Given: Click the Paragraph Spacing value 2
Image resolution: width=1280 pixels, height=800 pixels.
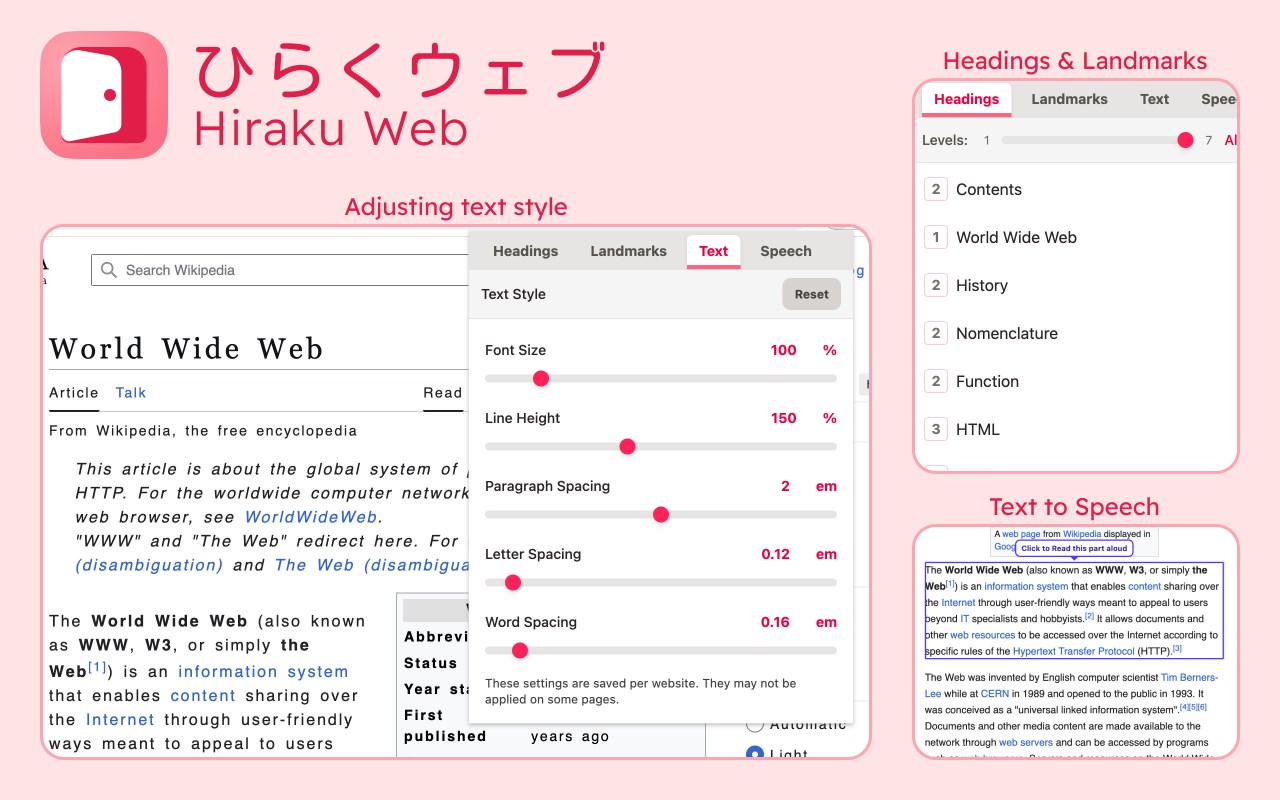Looking at the screenshot, I should pyautogui.click(x=786, y=486).
